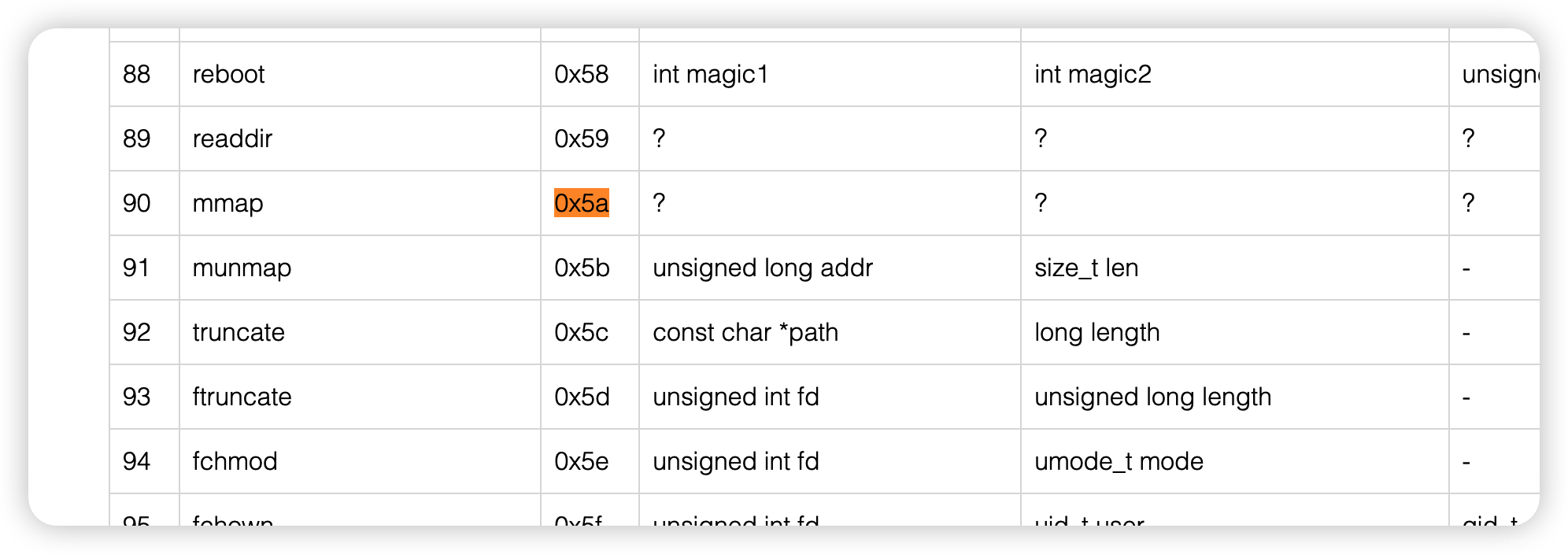
Task: Select the "umode_t mode" argument
Action: click(1119, 461)
